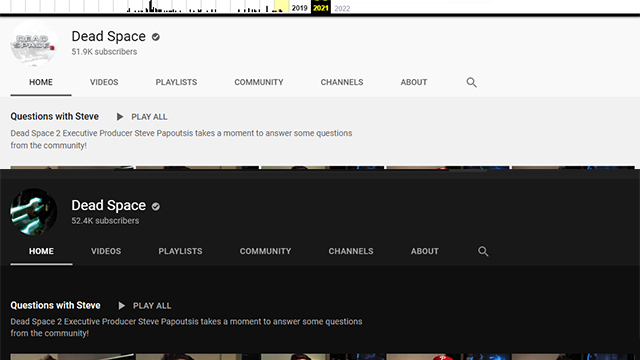This screenshot has height=360, width=640.
Task: Open ABOUT tab on dark-theme channel
Action: 424,251
